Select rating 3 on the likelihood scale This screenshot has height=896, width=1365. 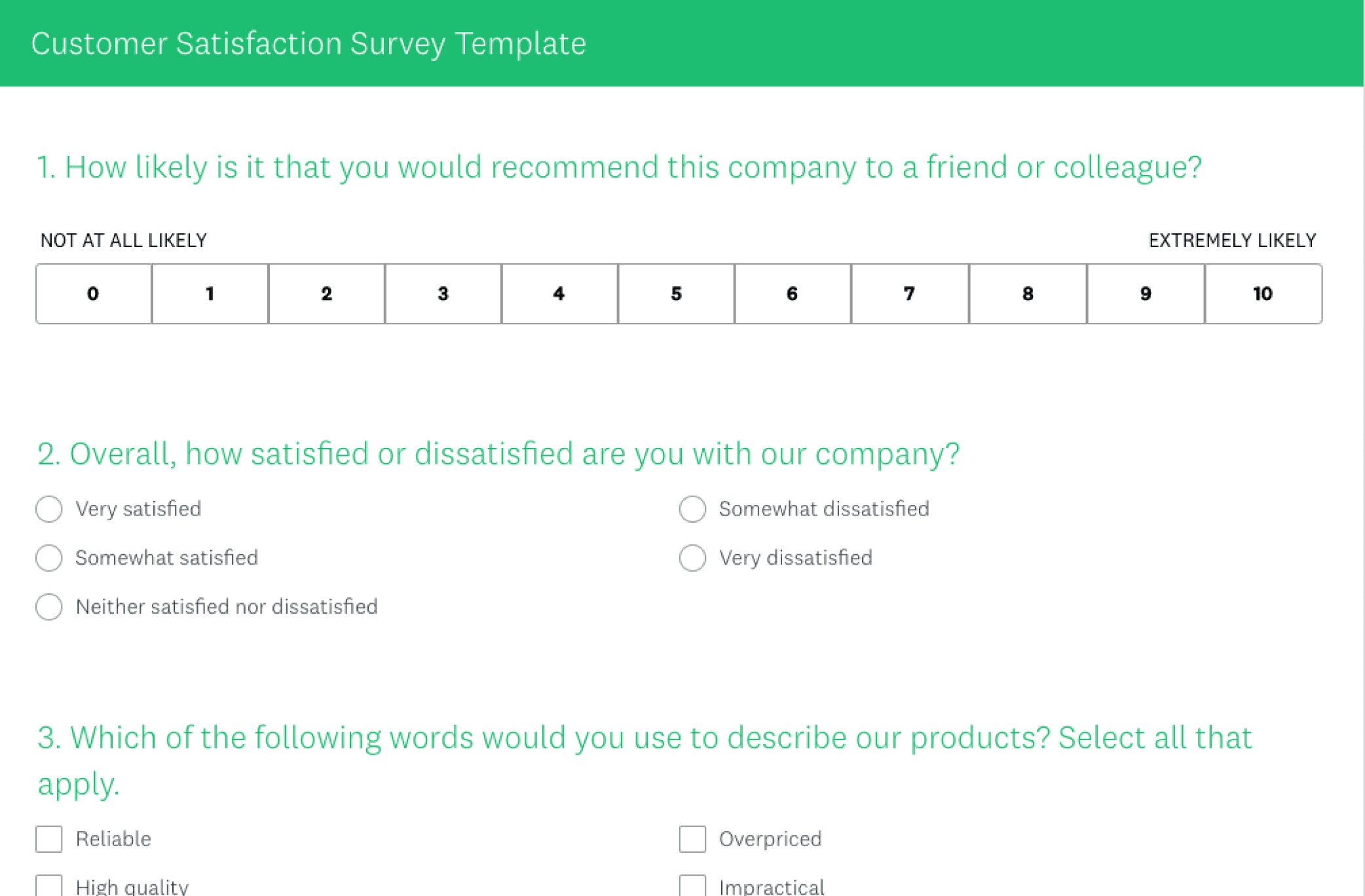coord(443,293)
